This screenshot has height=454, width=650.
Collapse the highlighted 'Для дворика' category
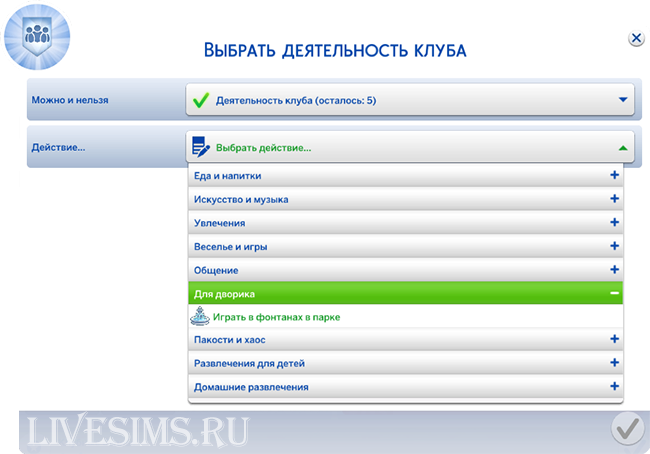(x=405, y=293)
